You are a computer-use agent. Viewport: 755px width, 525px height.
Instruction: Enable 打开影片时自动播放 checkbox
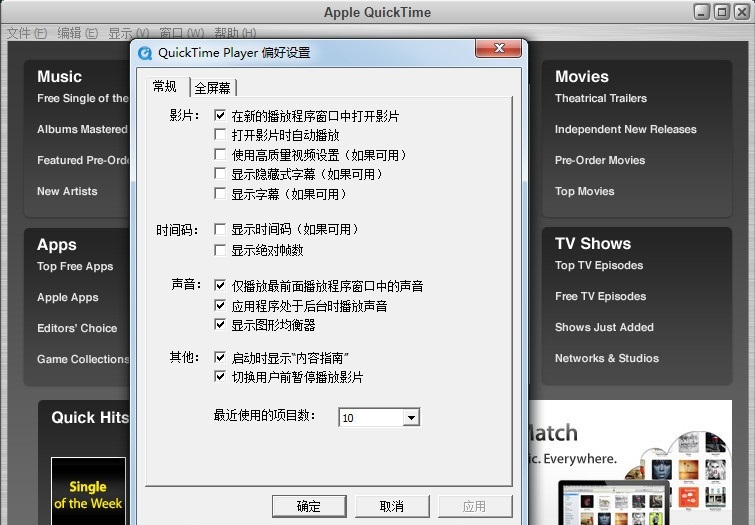coord(220,134)
